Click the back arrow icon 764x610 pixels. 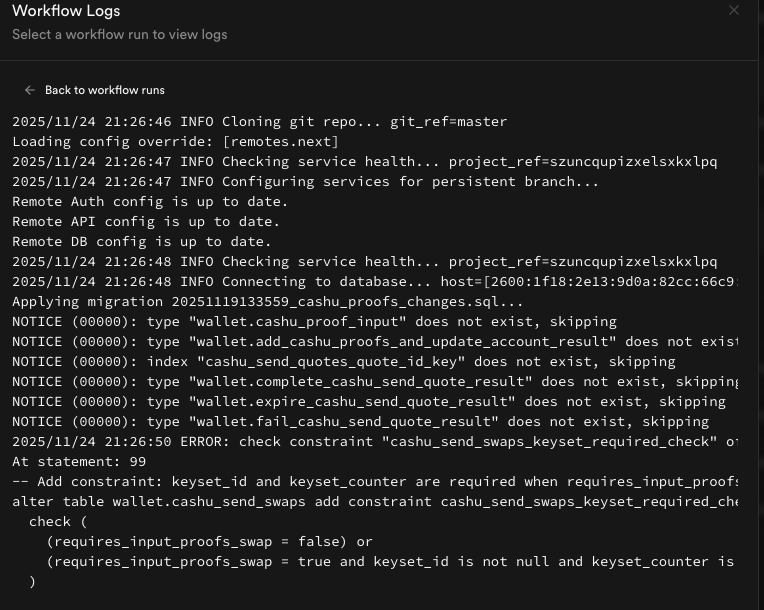[30, 90]
